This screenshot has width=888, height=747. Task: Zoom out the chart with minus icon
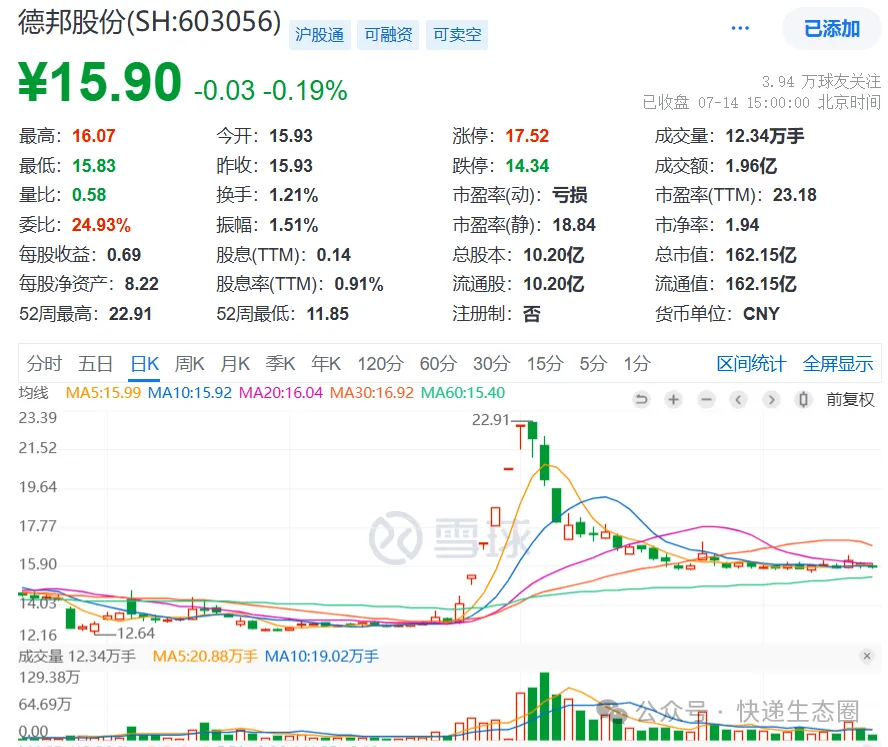706,400
